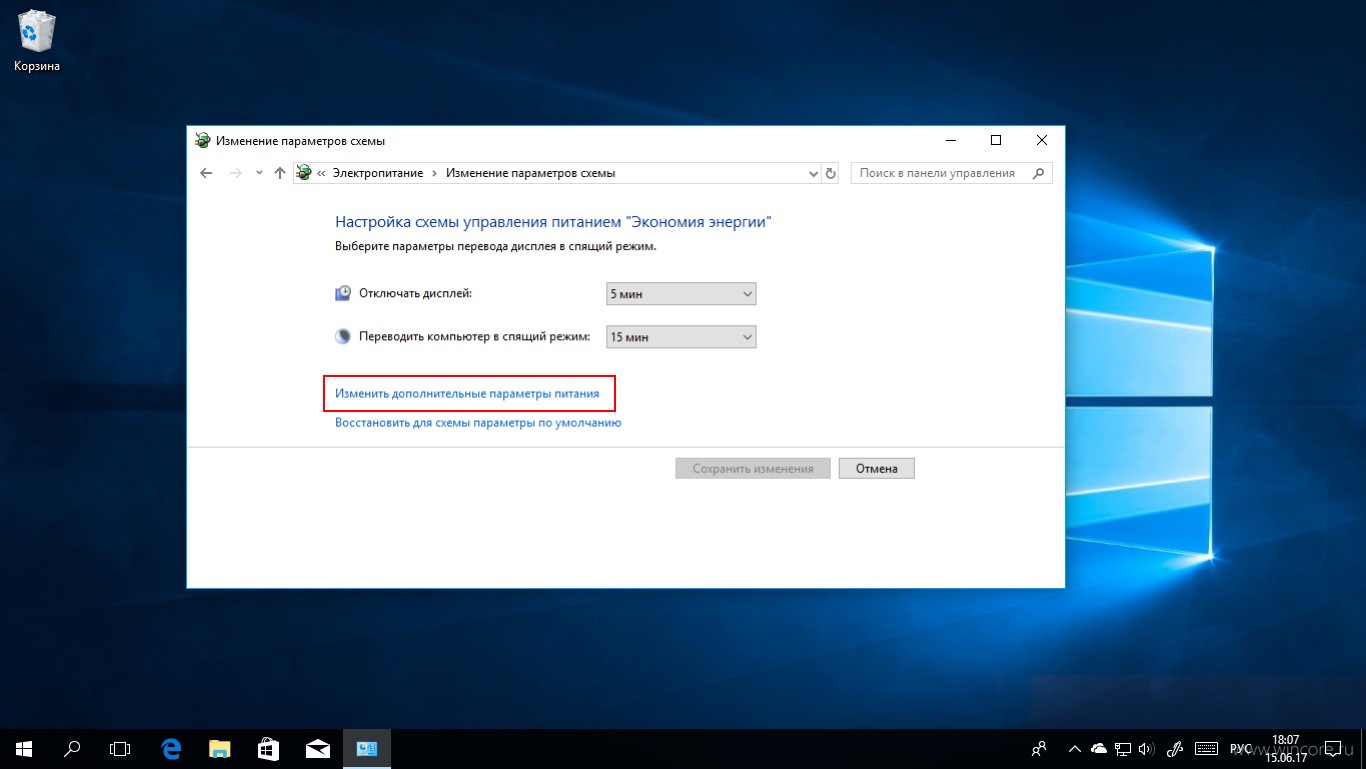1366x769 pixels.
Task: Go up one level with the Up arrow
Action: click(280, 173)
